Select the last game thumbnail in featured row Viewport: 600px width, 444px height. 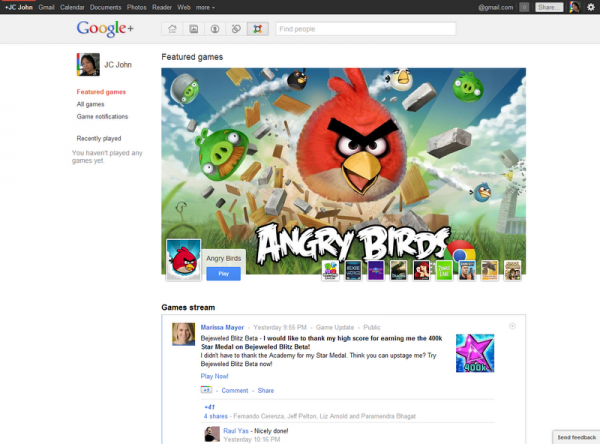(x=512, y=270)
